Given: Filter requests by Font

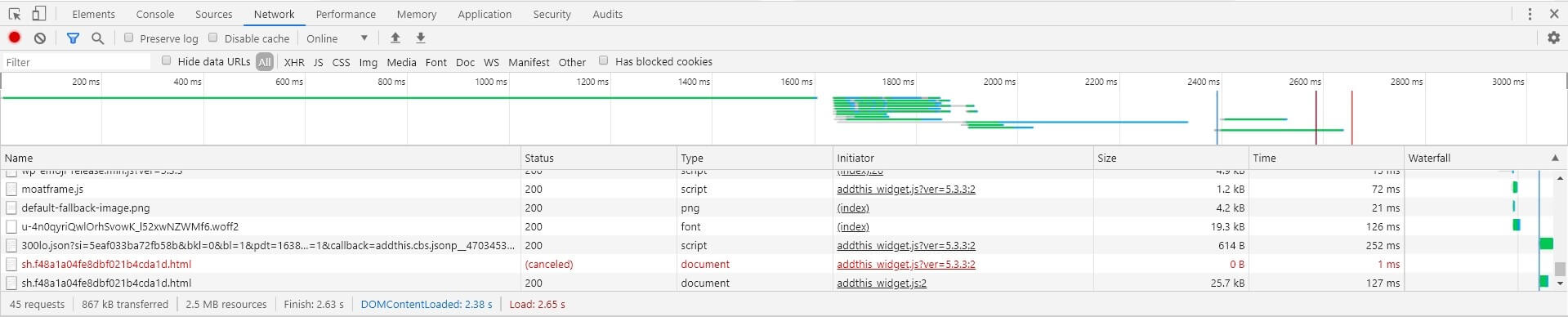Looking at the screenshot, I should tap(436, 62).
